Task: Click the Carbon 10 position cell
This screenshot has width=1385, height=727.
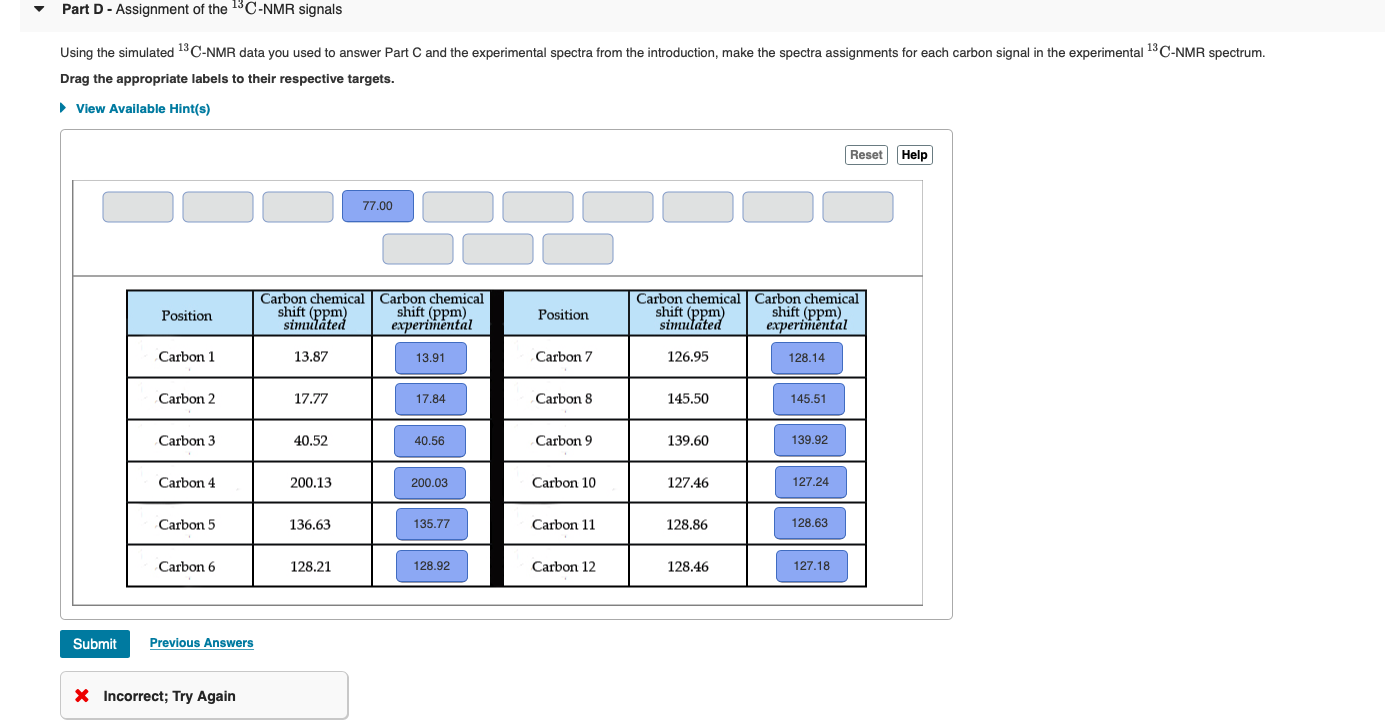Action: coord(566,483)
